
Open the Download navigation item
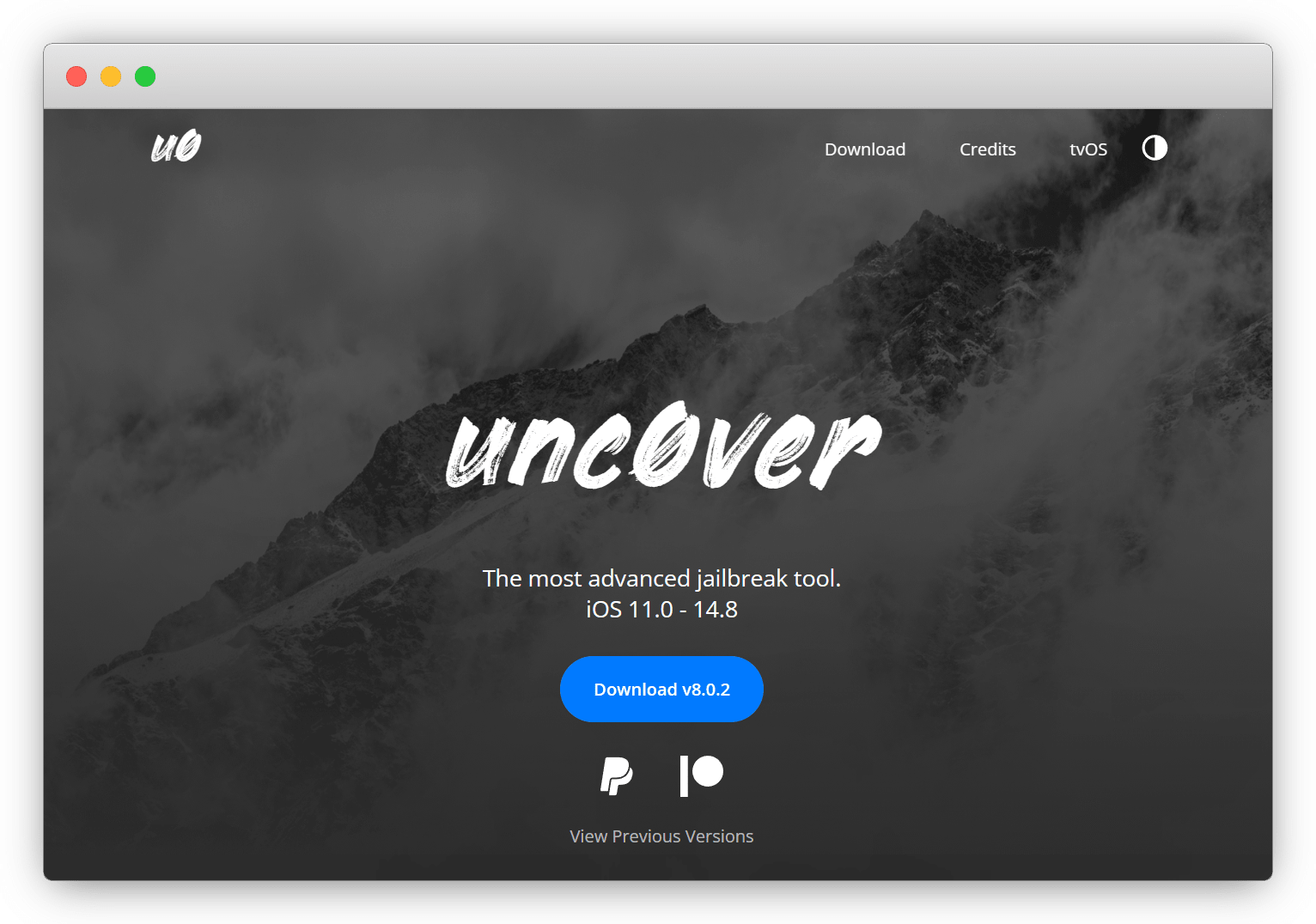click(x=864, y=149)
